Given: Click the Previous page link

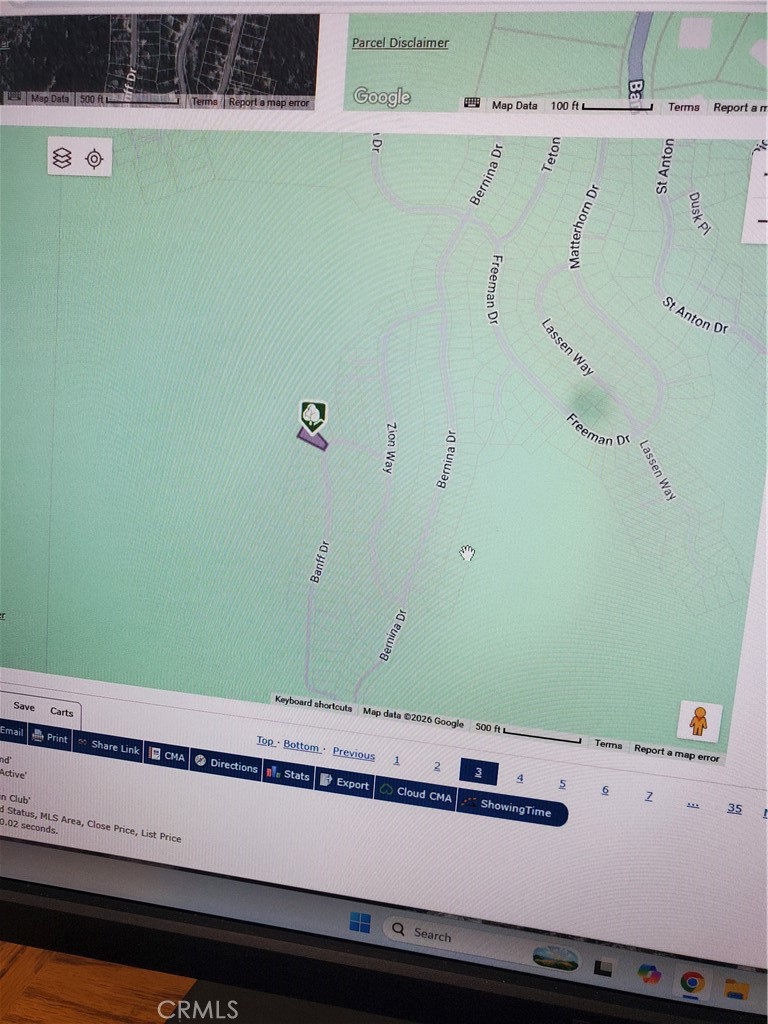Looking at the screenshot, I should coord(353,754).
